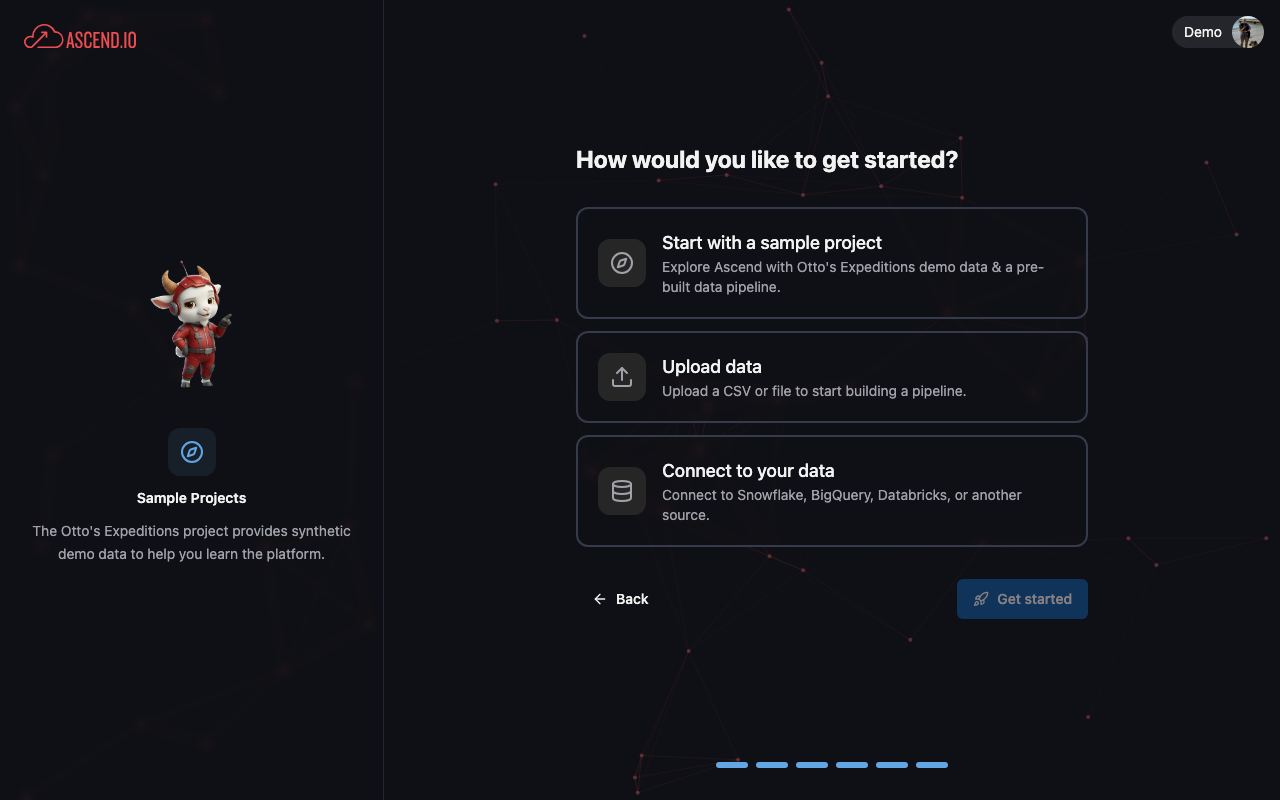Image resolution: width=1280 pixels, height=800 pixels.
Task: Select the Connect to your data option
Action: 831,491
